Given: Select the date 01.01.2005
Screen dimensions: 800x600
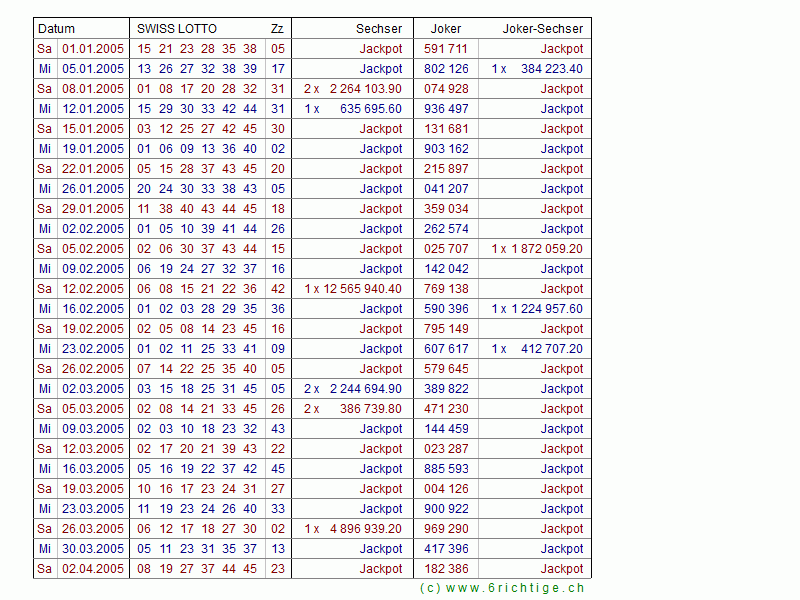Looking at the screenshot, I should click(x=93, y=49).
